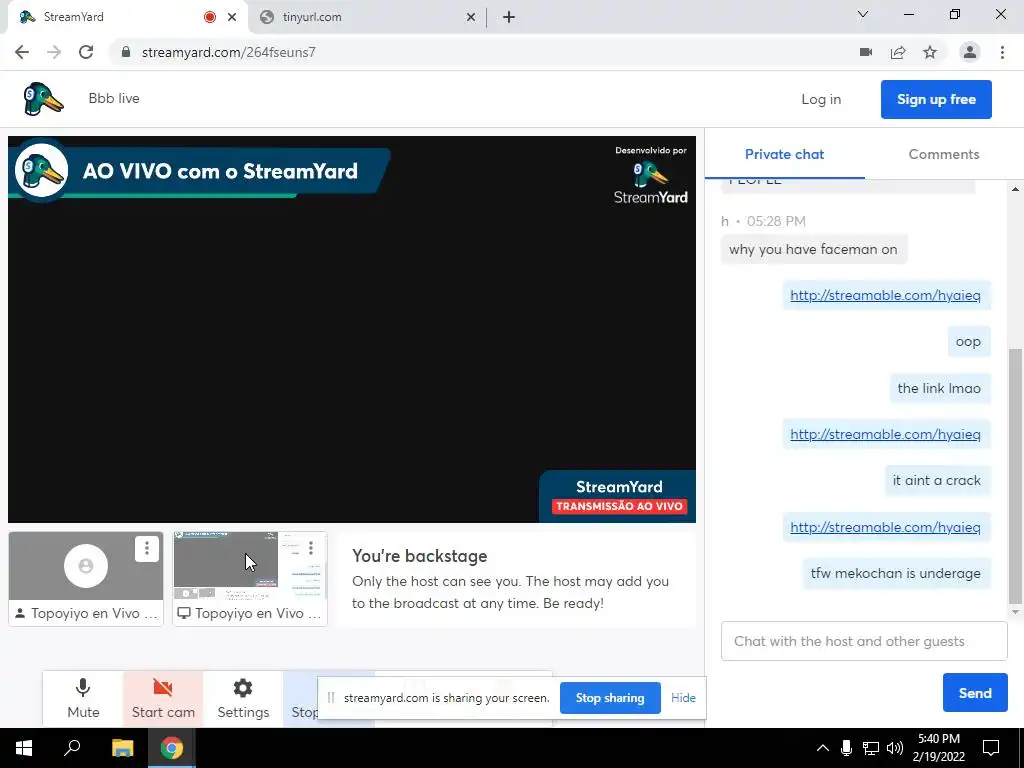Click the 'oop' chat message
The image size is (1024, 768).
968,342
